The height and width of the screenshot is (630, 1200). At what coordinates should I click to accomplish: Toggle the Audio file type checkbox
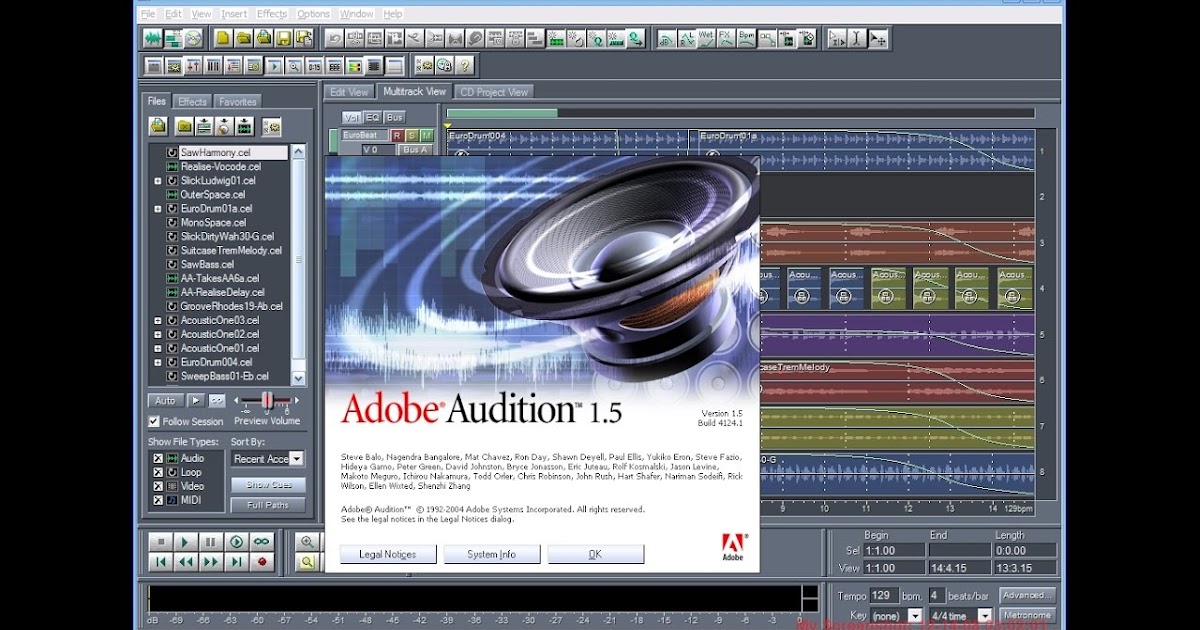pos(158,458)
